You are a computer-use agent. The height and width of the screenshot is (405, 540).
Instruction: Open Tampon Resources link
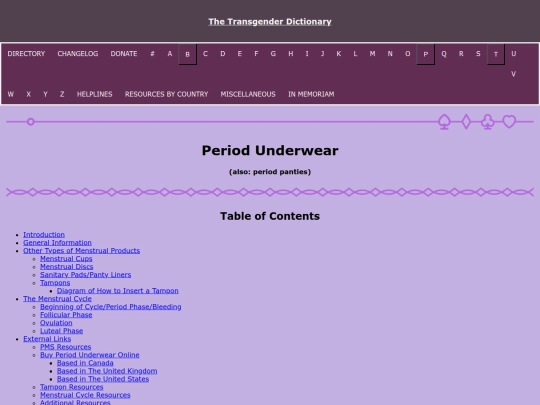pyautogui.click(x=72, y=387)
